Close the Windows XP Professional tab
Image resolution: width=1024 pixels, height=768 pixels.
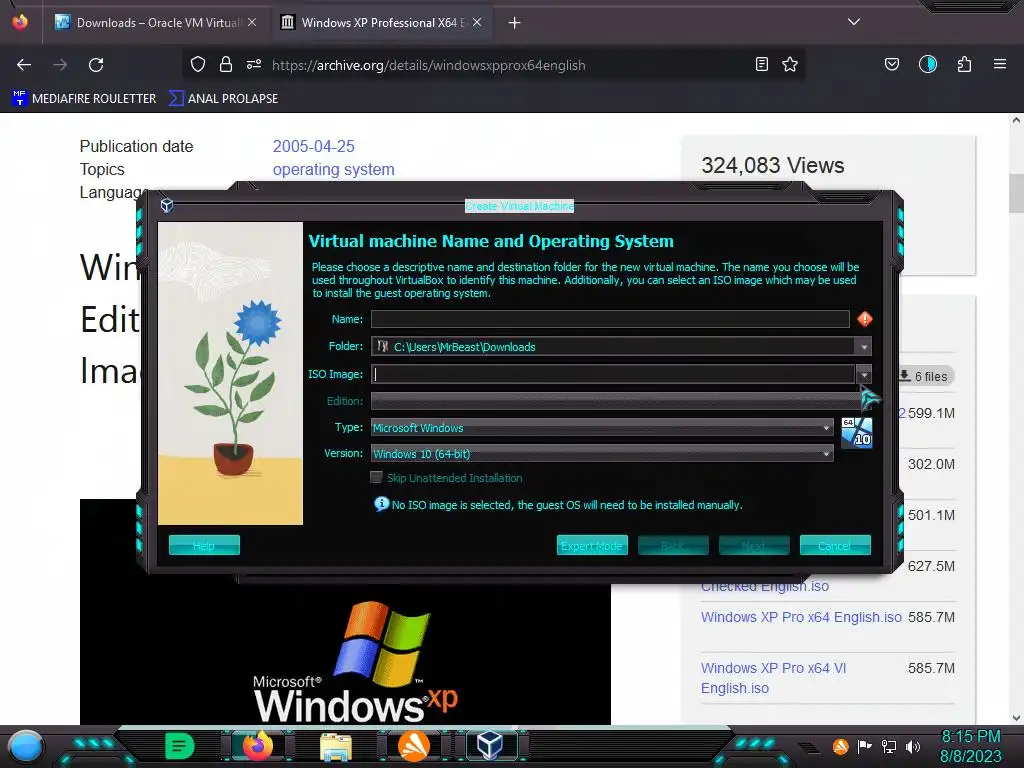point(477,22)
